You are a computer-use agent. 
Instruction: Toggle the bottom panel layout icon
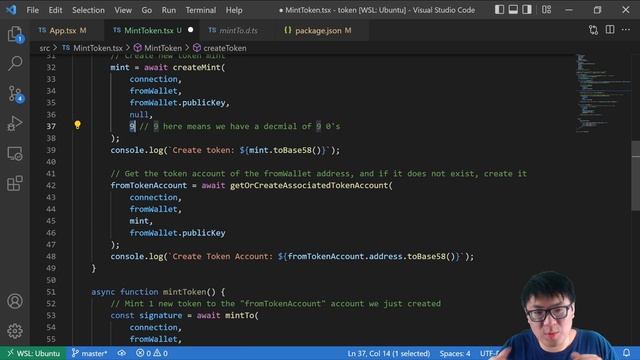513,9
